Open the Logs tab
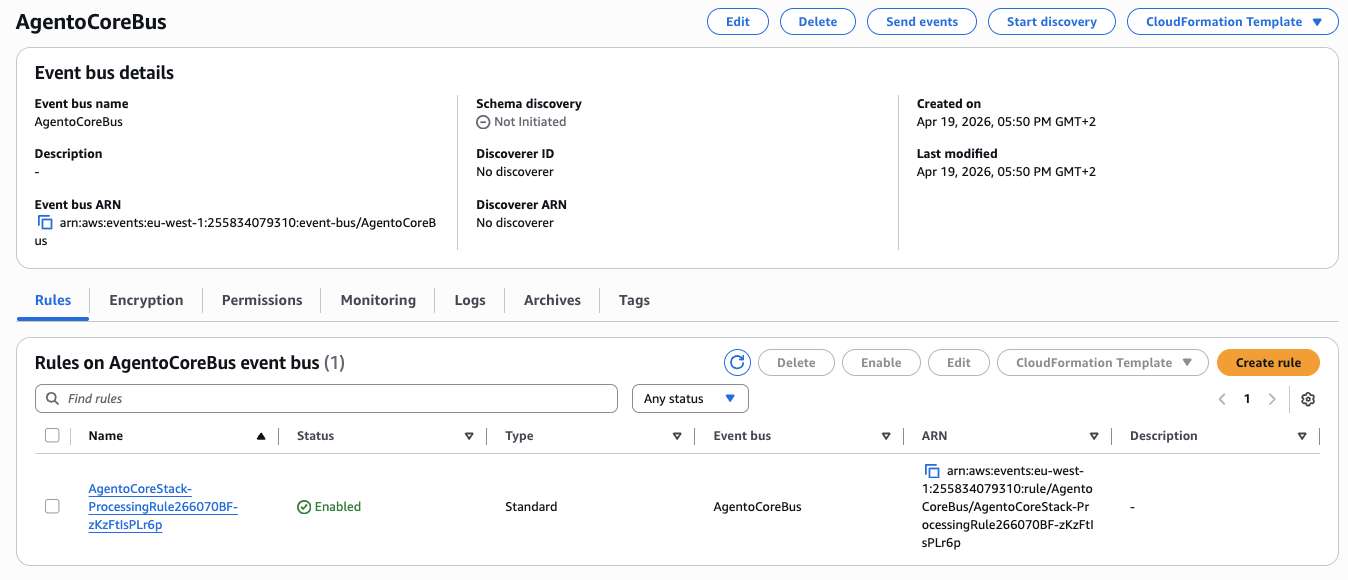 (470, 300)
